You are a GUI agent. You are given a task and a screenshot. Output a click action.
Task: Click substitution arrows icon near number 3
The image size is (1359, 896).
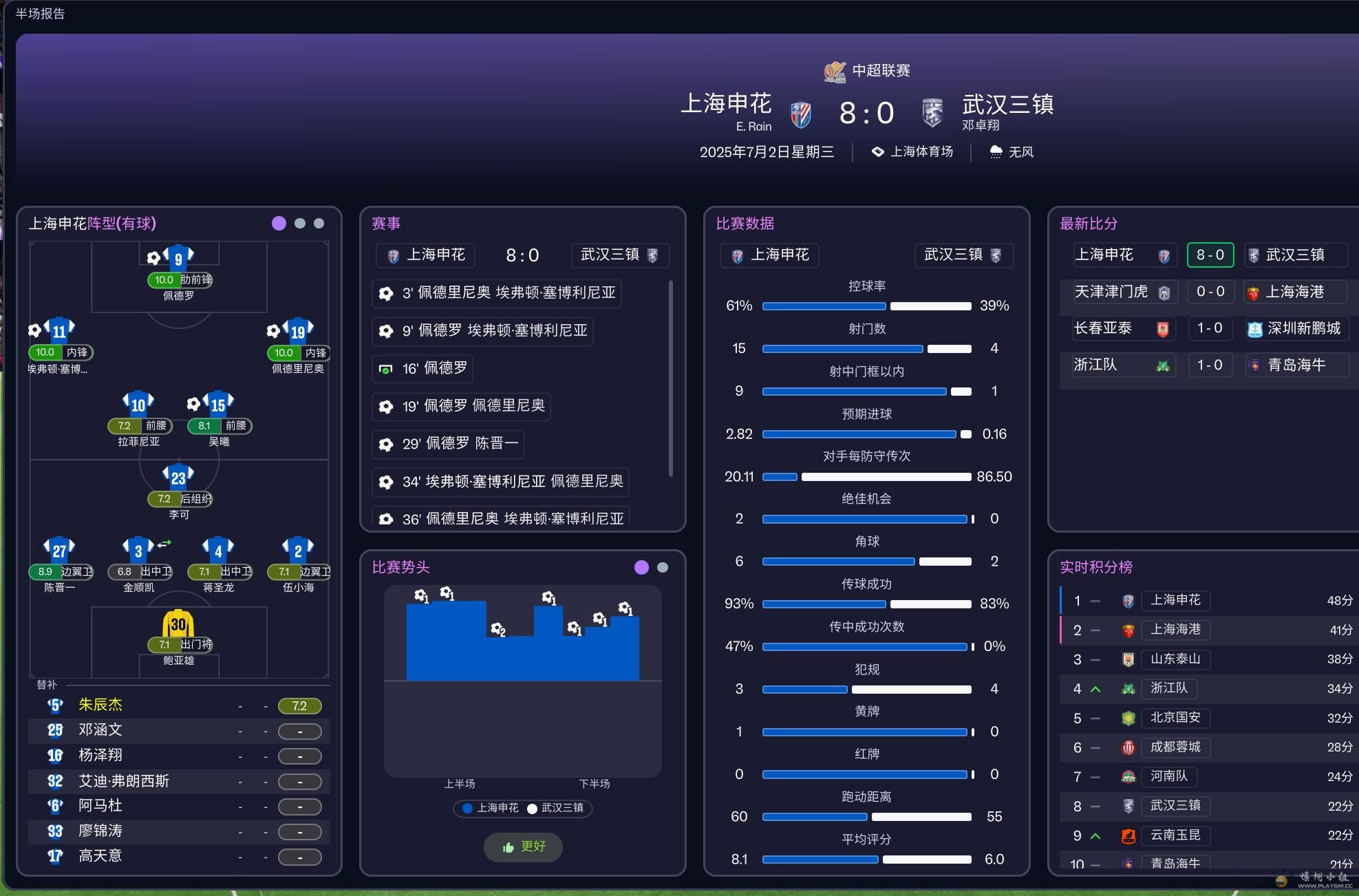164,544
